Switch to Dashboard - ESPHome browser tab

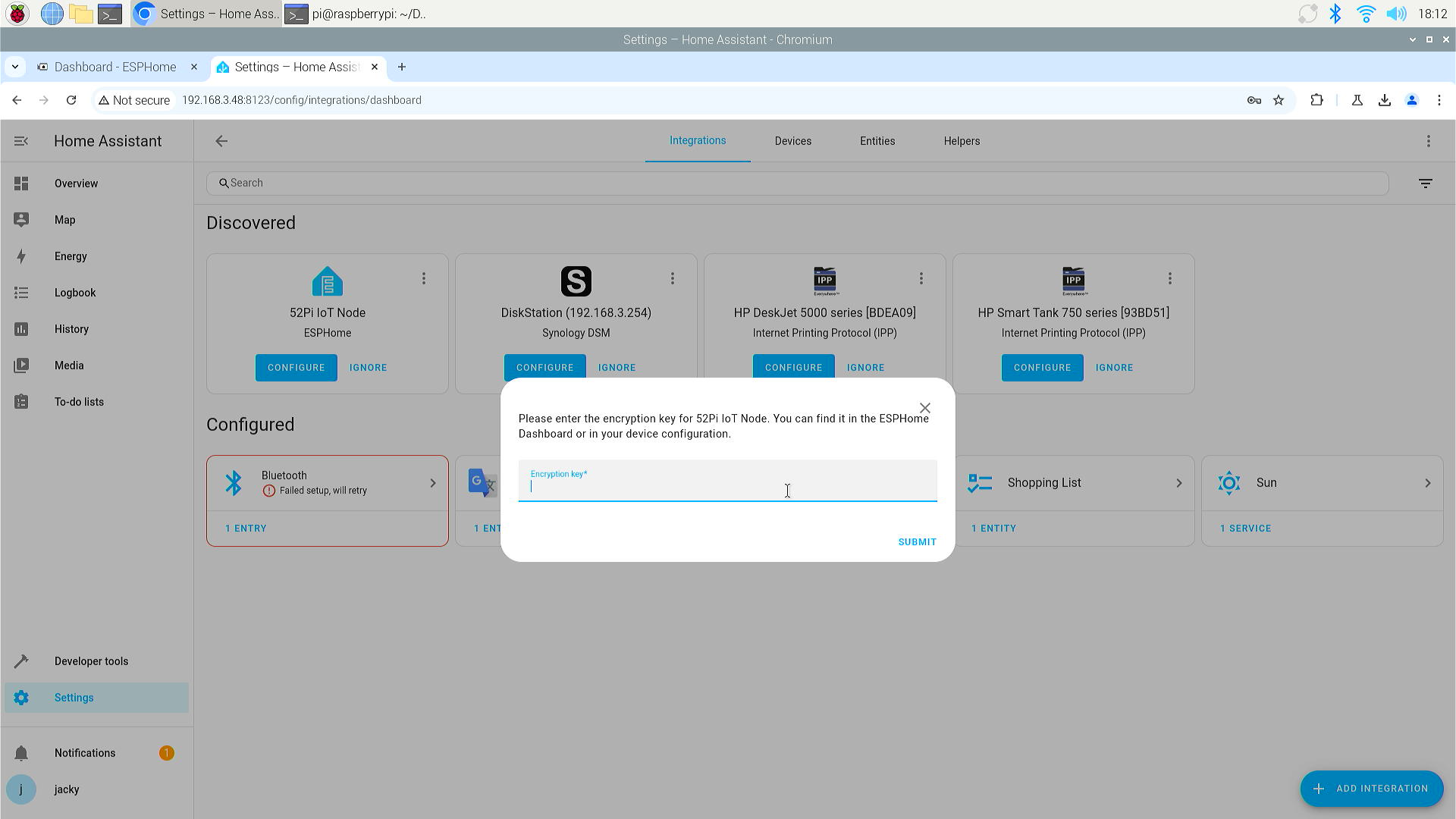tap(115, 67)
